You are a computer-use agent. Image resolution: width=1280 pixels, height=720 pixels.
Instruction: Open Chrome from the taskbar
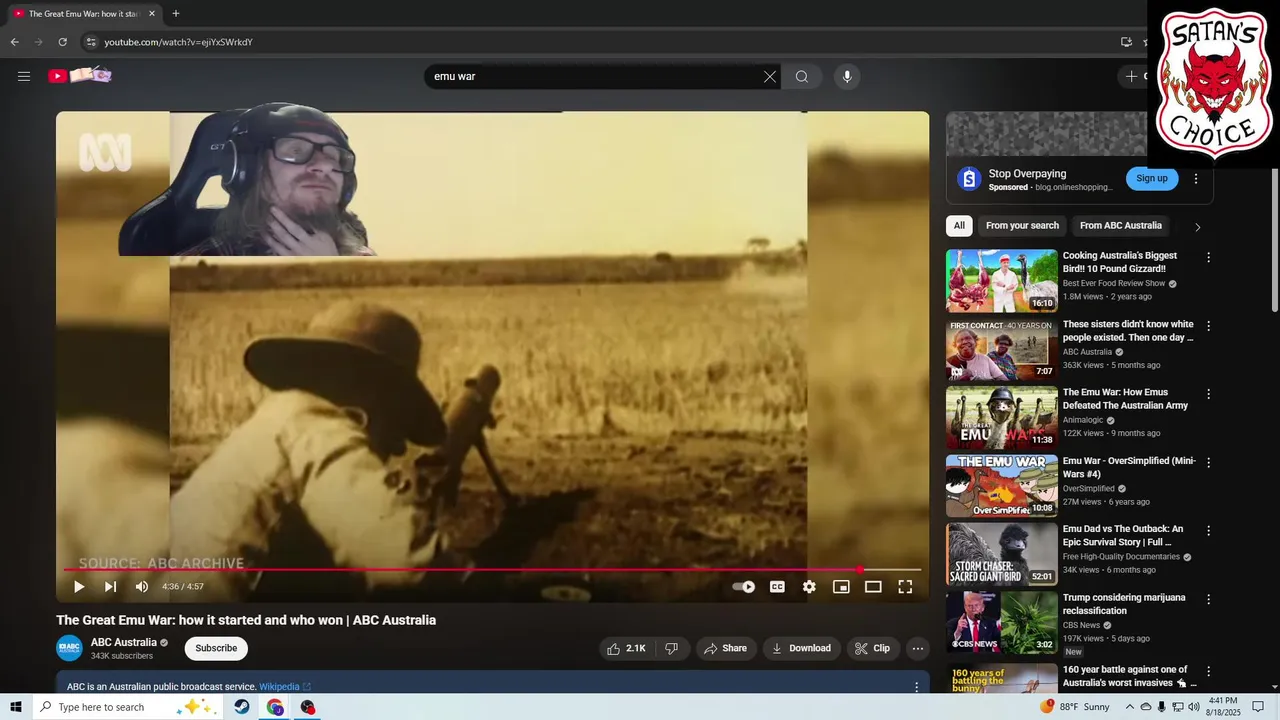[x=275, y=707]
